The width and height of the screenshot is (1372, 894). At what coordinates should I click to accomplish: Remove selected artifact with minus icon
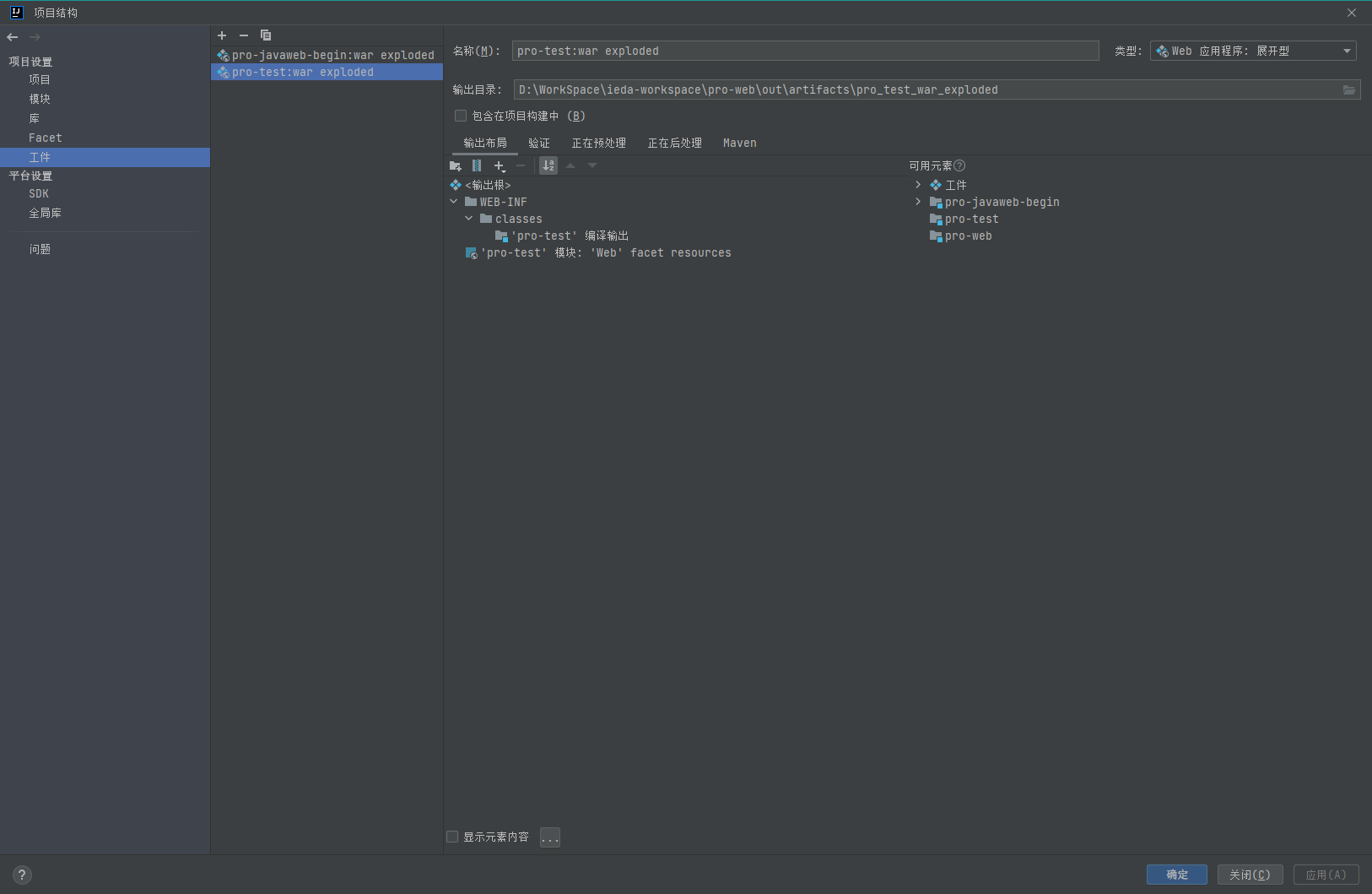point(244,35)
